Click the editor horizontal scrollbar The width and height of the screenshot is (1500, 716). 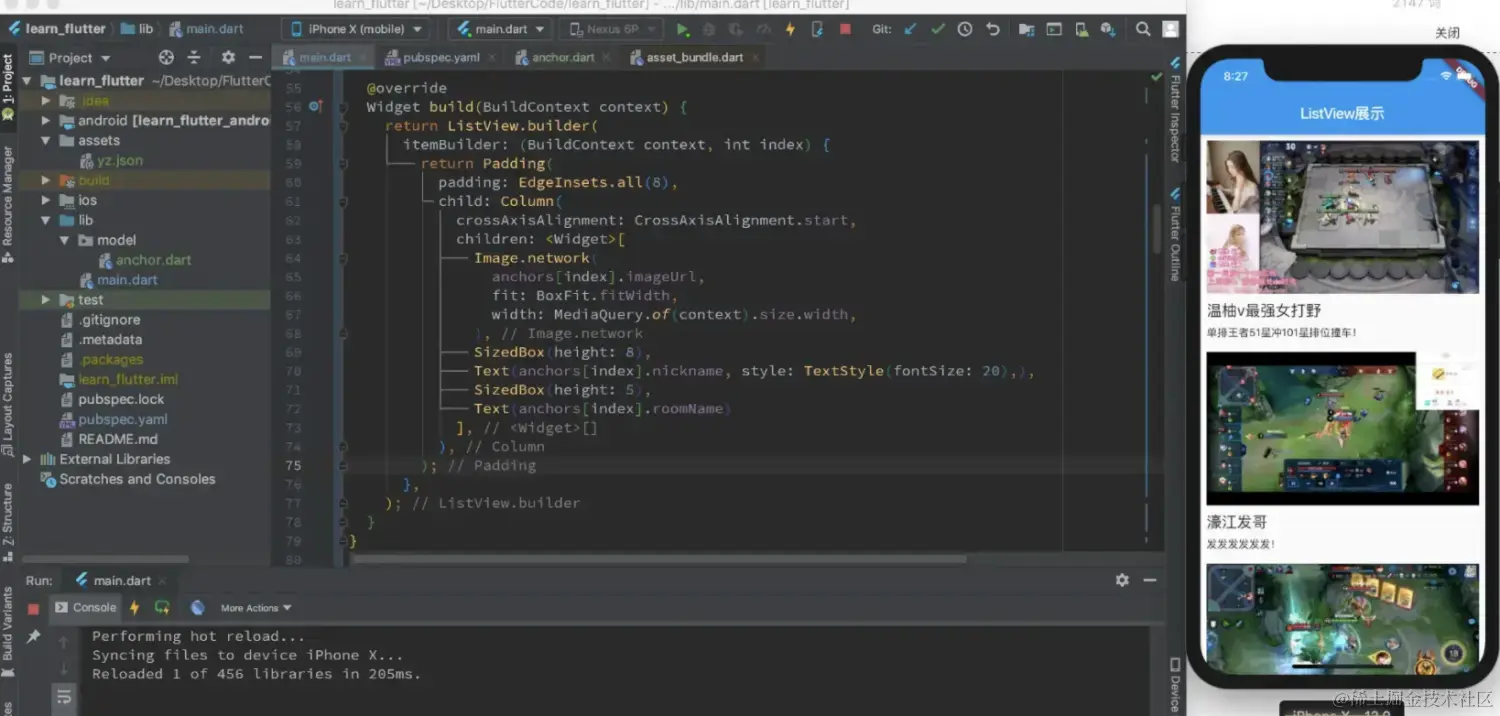[x=658, y=559]
